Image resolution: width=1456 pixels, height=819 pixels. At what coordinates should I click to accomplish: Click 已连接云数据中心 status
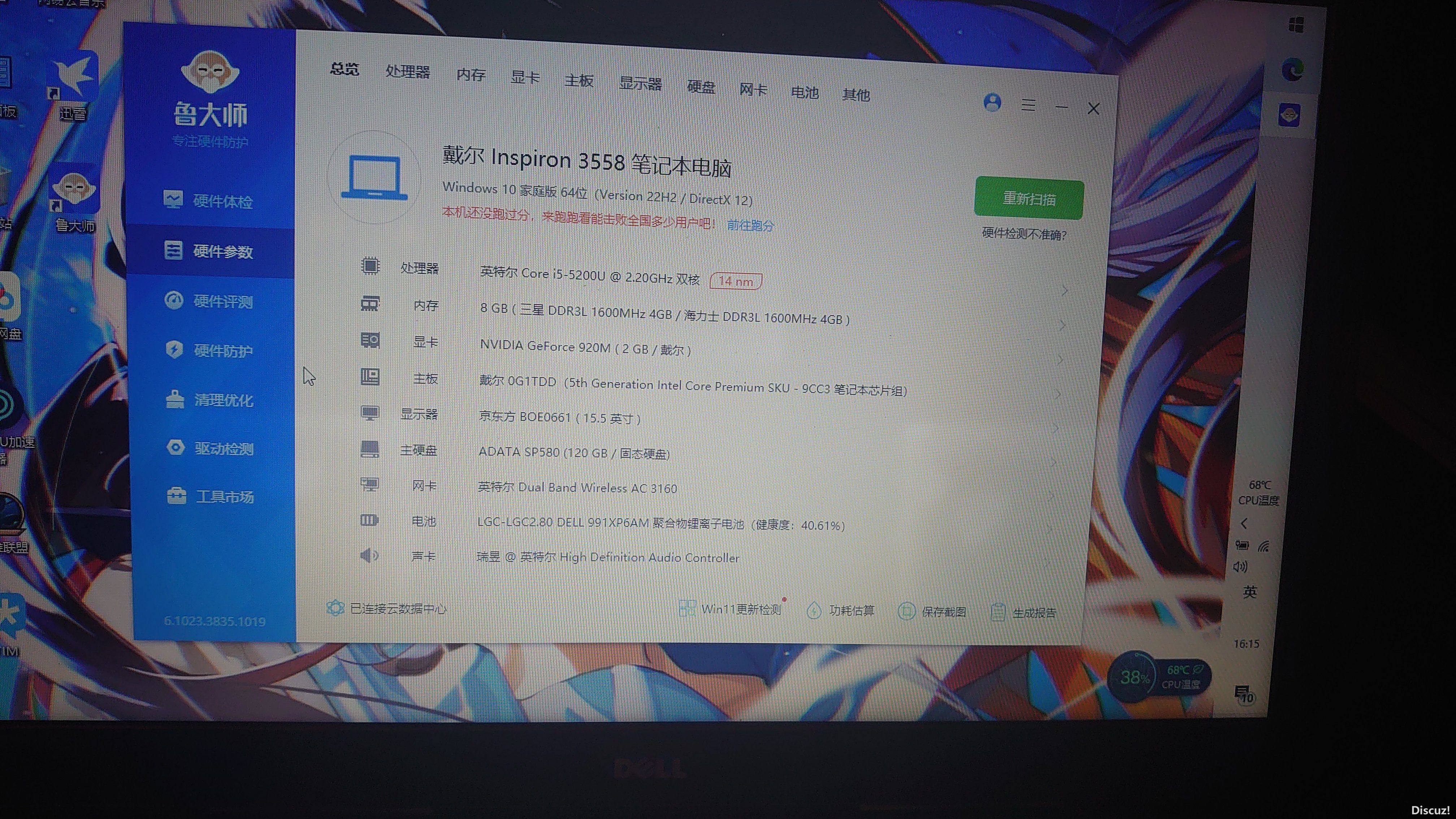pyautogui.click(x=386, y=608)
